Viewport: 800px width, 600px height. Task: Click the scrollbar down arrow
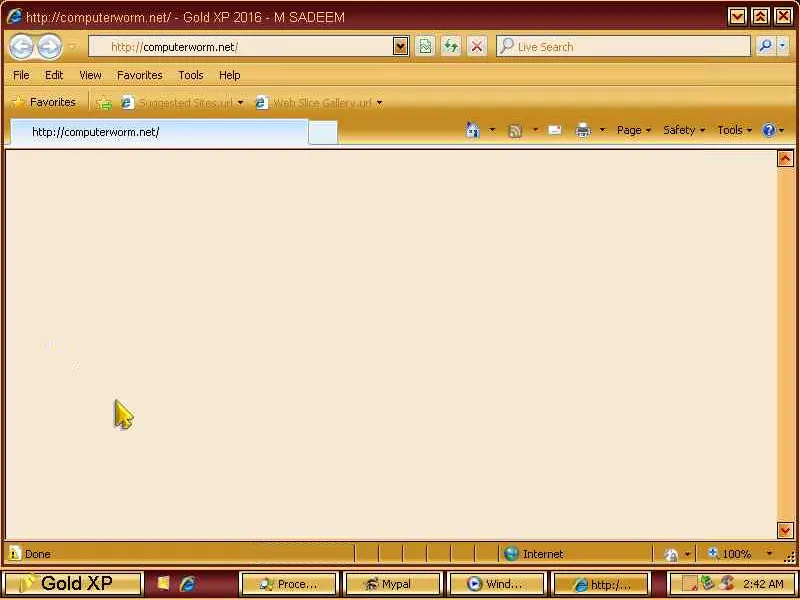tap(785, 530)
